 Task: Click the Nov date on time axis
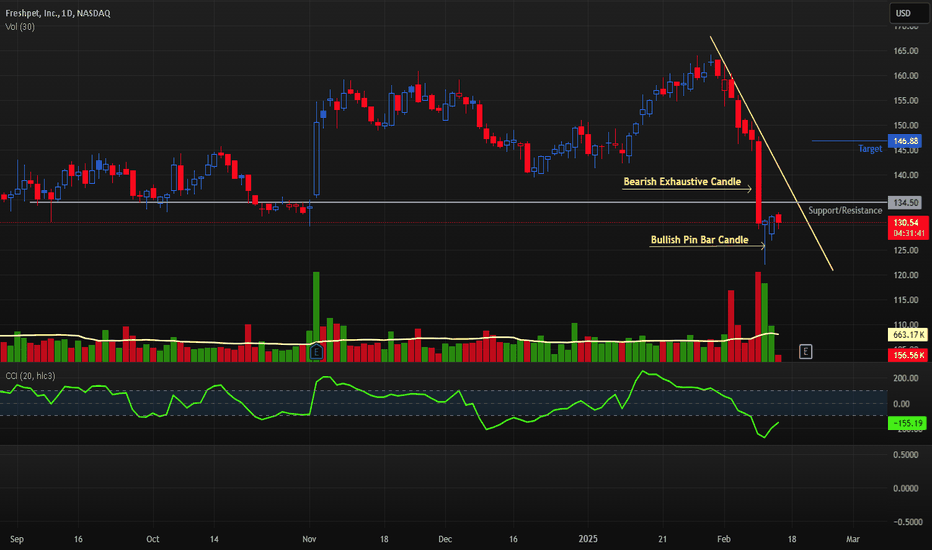(309, 539)
